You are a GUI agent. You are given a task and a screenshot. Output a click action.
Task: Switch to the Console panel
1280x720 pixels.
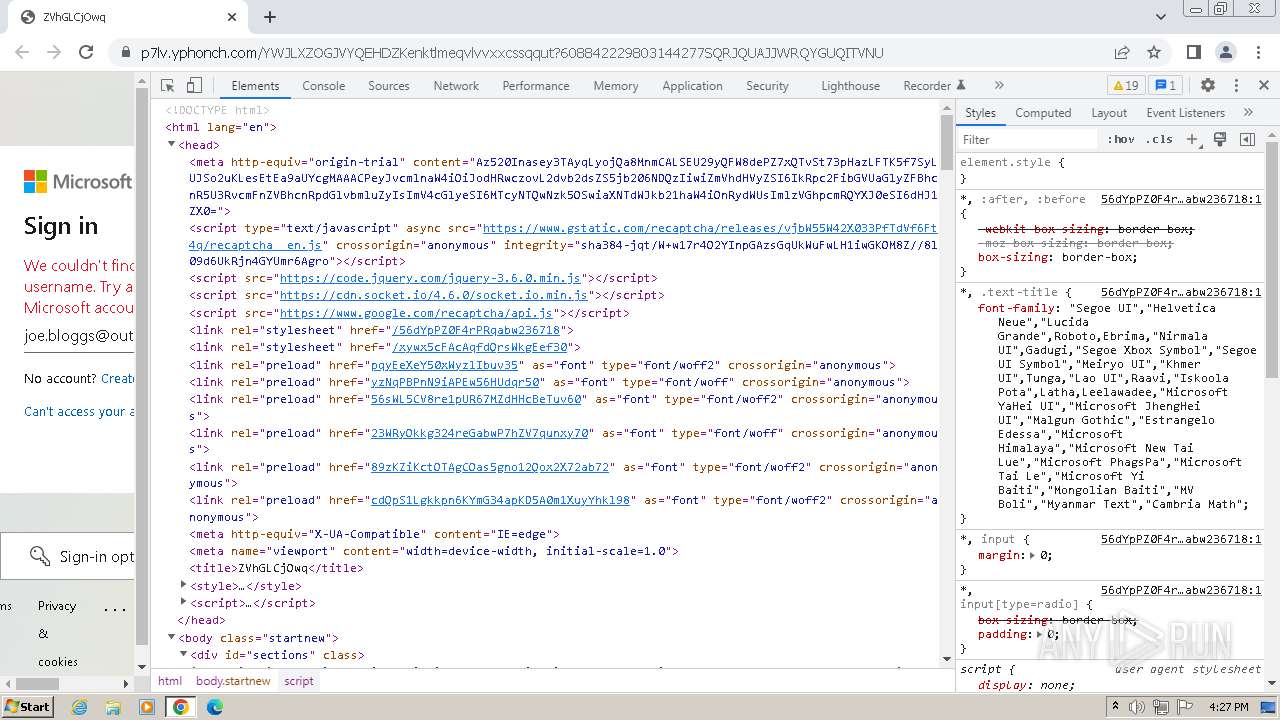324,86
